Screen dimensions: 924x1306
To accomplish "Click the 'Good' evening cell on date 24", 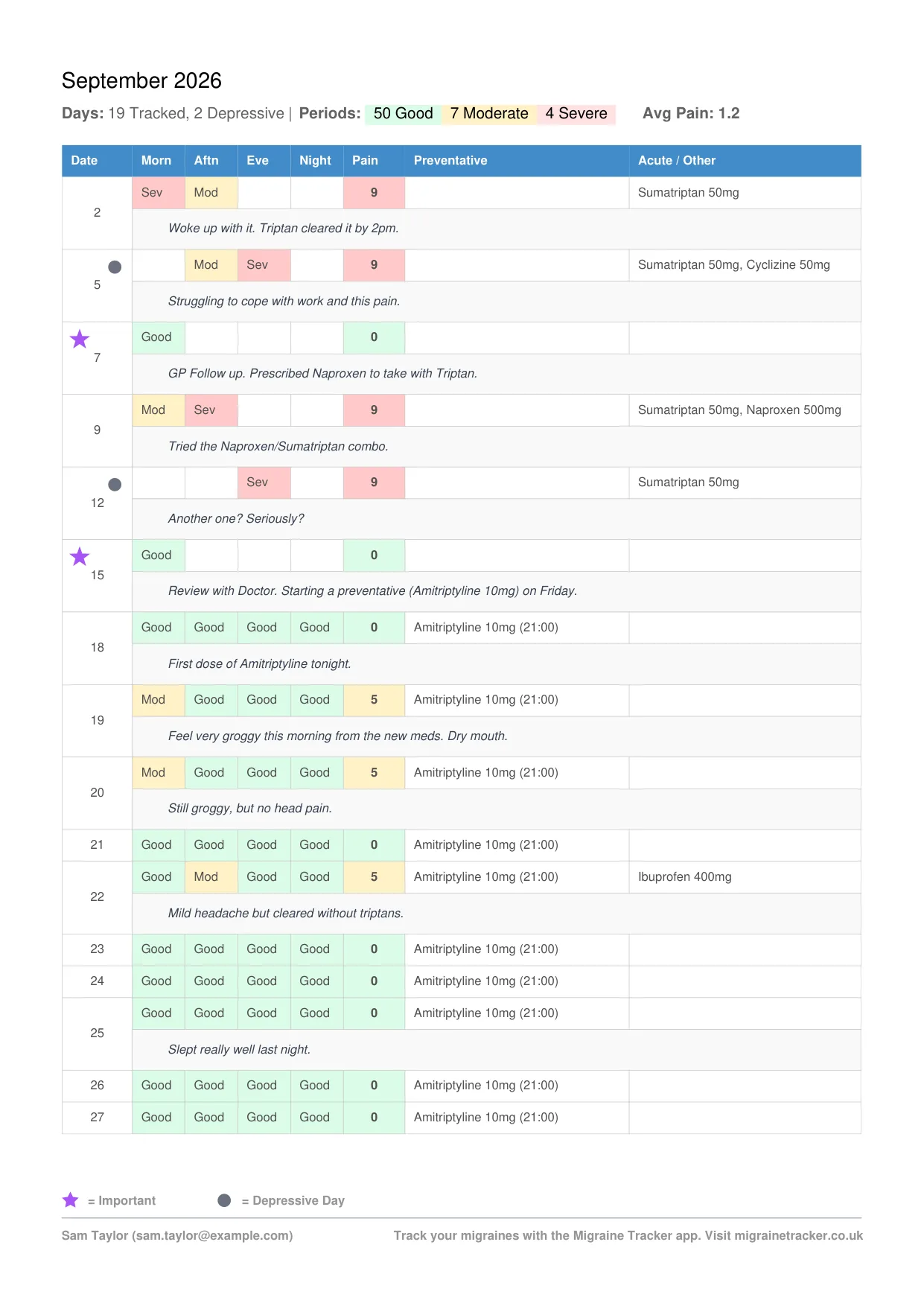I will (x=264, y=981).
